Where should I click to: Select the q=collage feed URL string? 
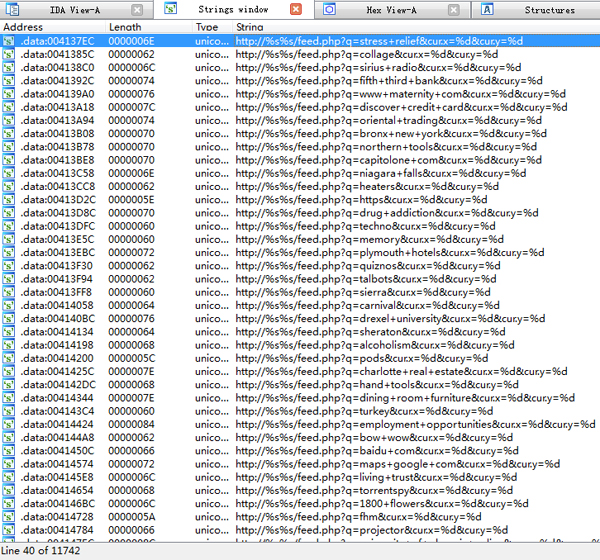(x=367, y=54)
